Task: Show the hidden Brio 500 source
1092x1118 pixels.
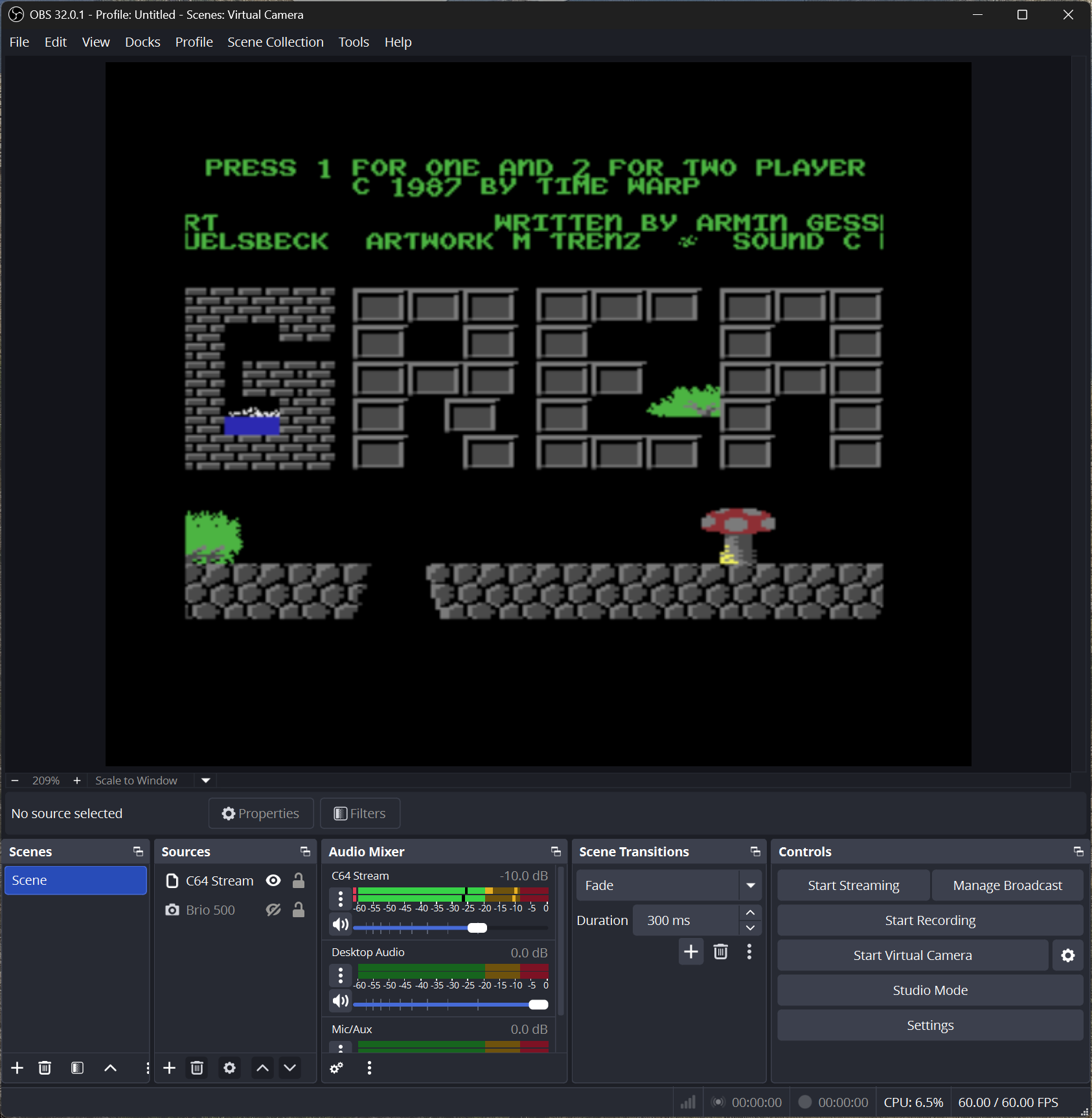Action: (273, 909)
